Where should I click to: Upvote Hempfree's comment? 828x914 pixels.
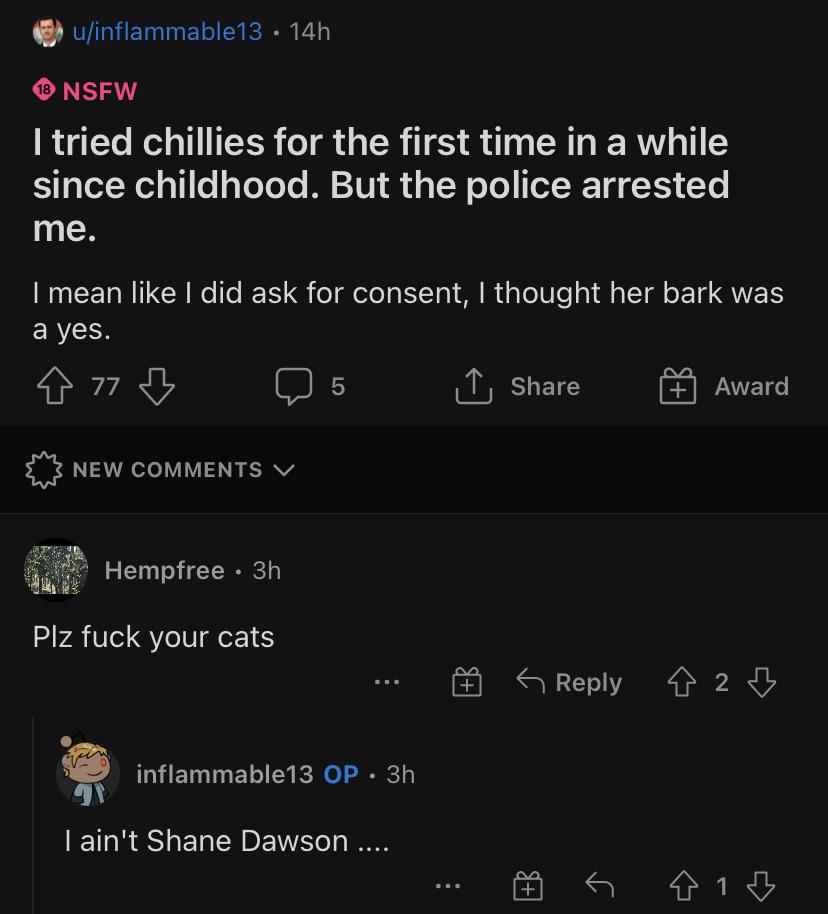(x=681, y=683)
